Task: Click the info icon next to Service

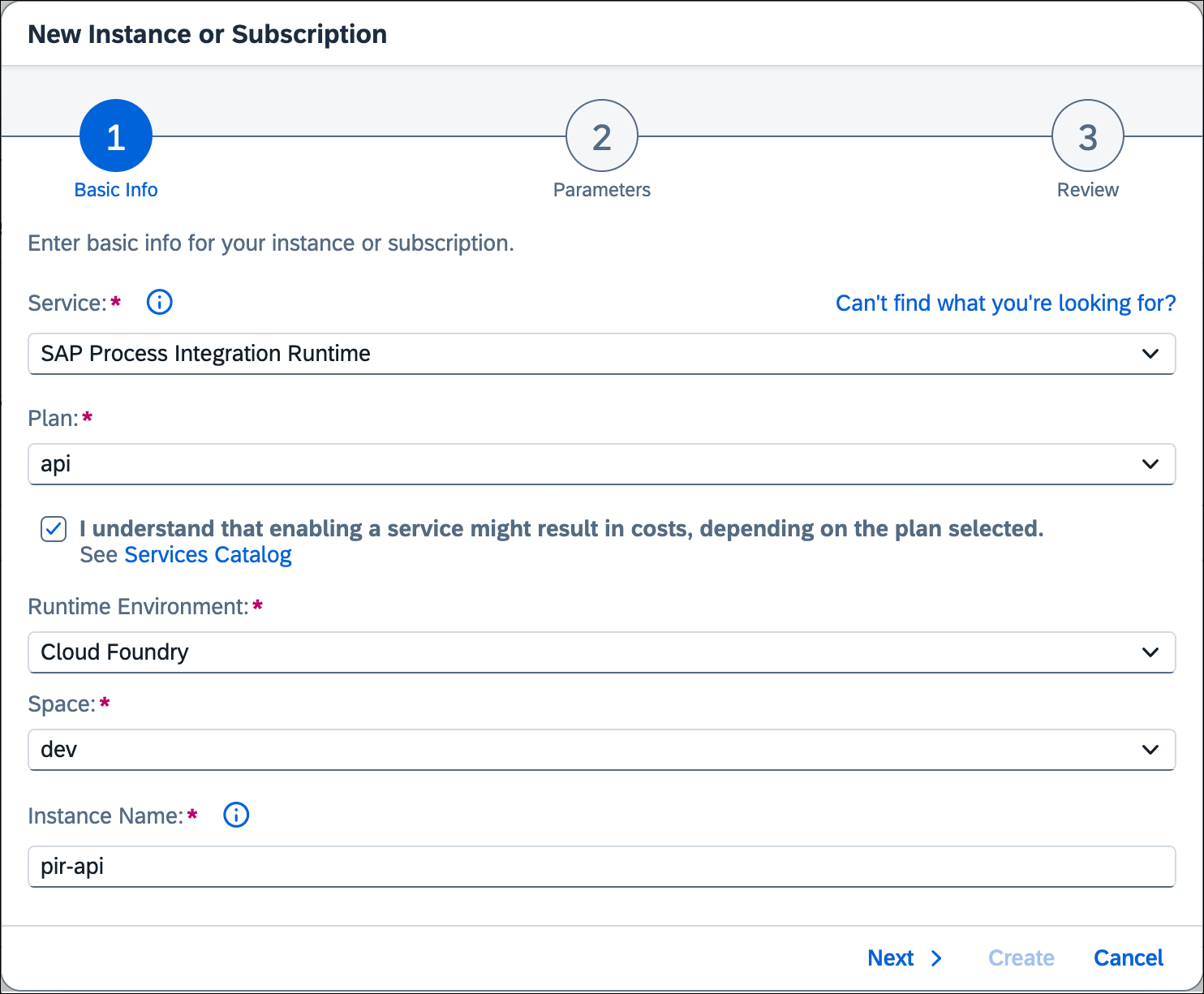Action: [x=159, y=303]
